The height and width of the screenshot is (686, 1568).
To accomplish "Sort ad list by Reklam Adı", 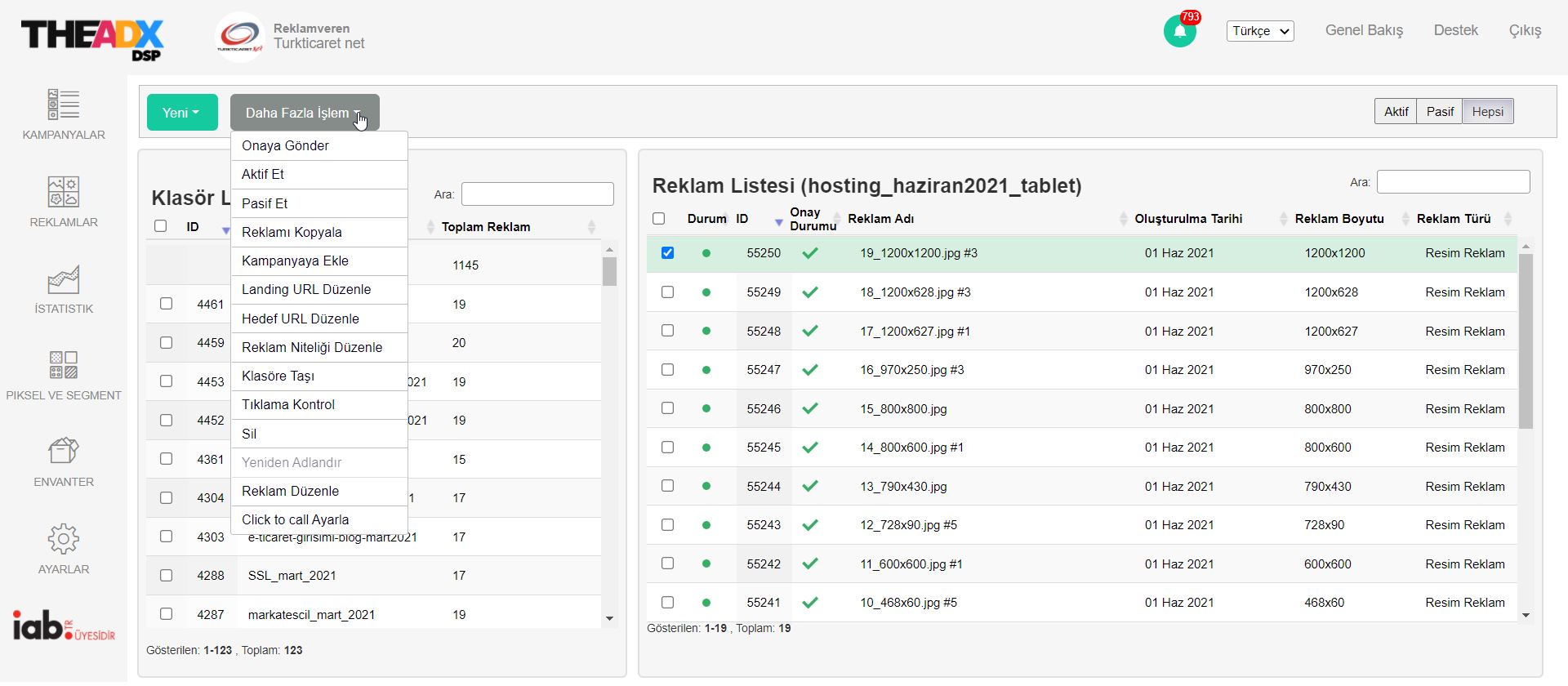I will point(880,219).
